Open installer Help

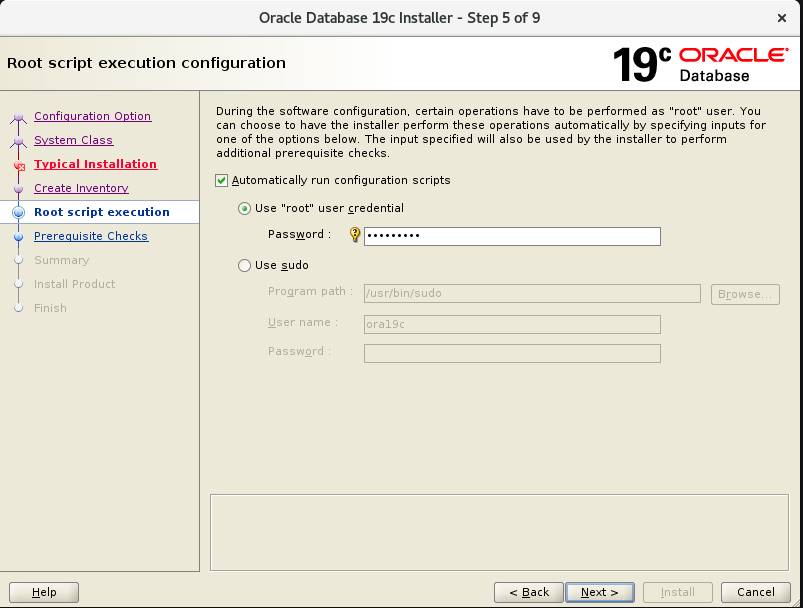pyautogui.click(x=44, y=592)
